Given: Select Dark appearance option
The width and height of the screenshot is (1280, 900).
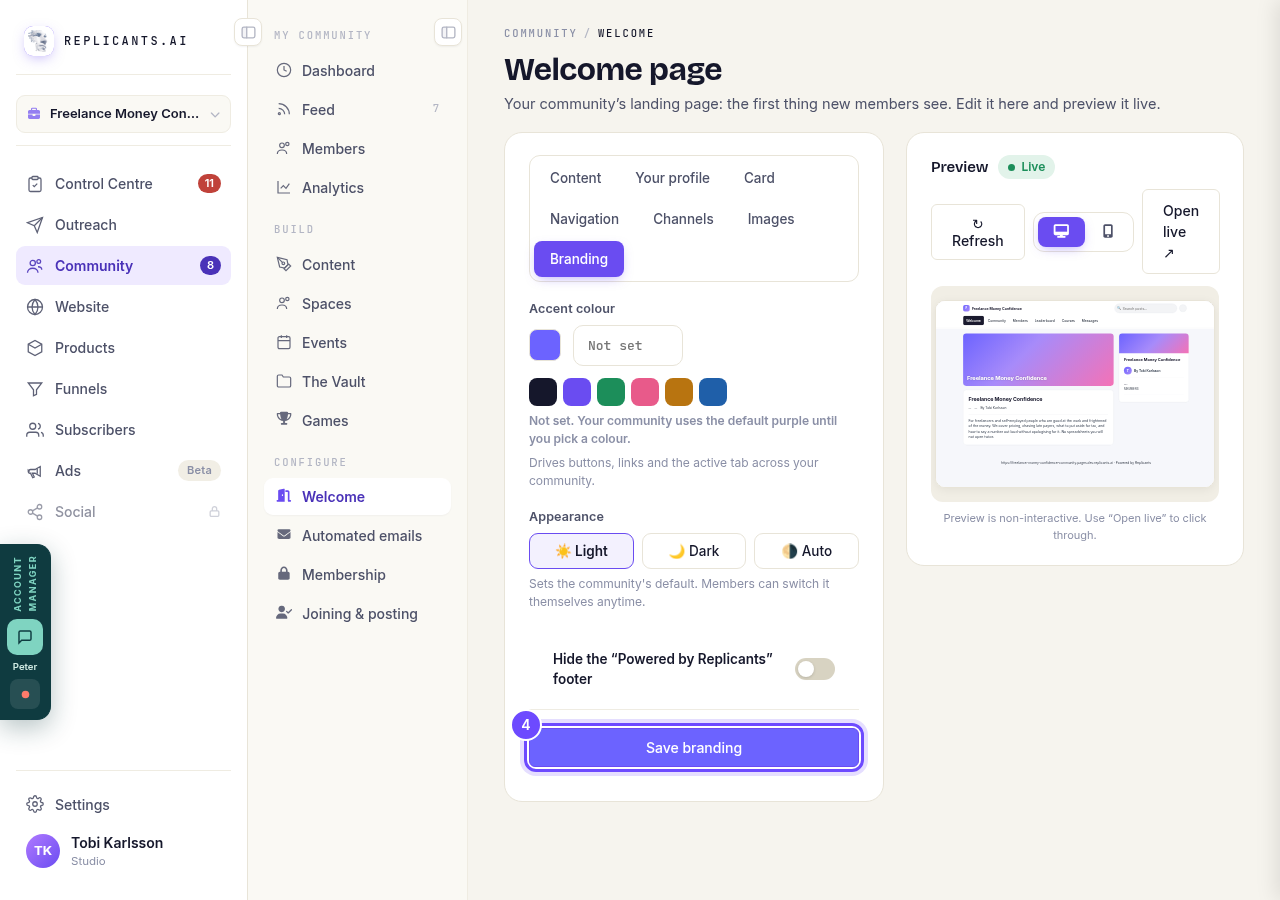Looking at the screenshot, I should (x=694, y=551).
